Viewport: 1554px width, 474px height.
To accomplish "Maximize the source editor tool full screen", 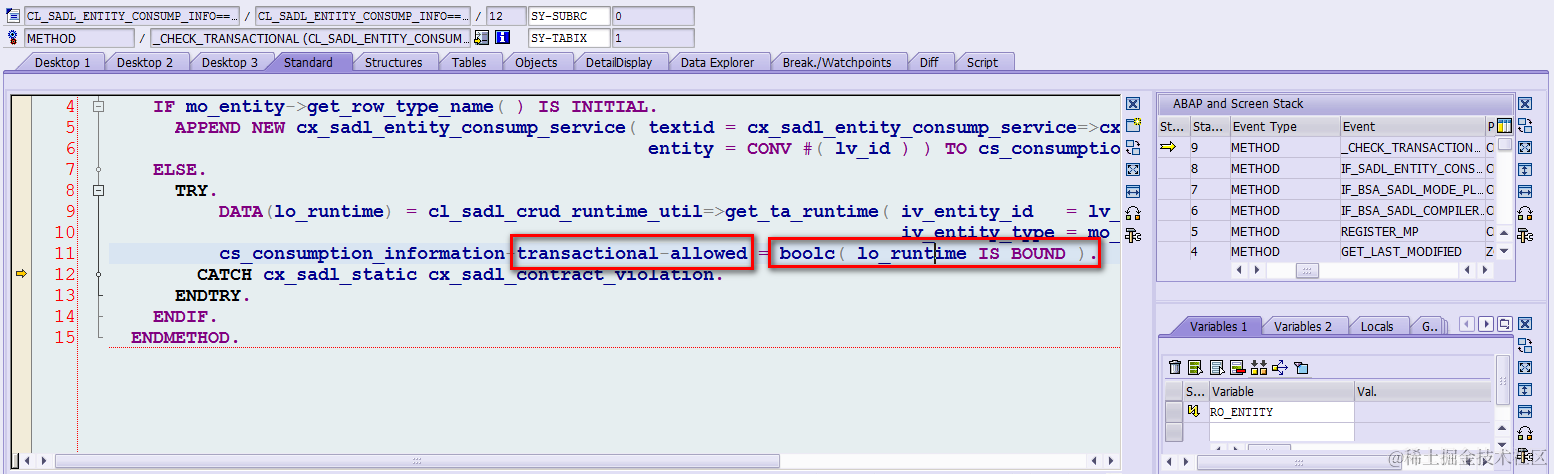I will pos(1133,170).
